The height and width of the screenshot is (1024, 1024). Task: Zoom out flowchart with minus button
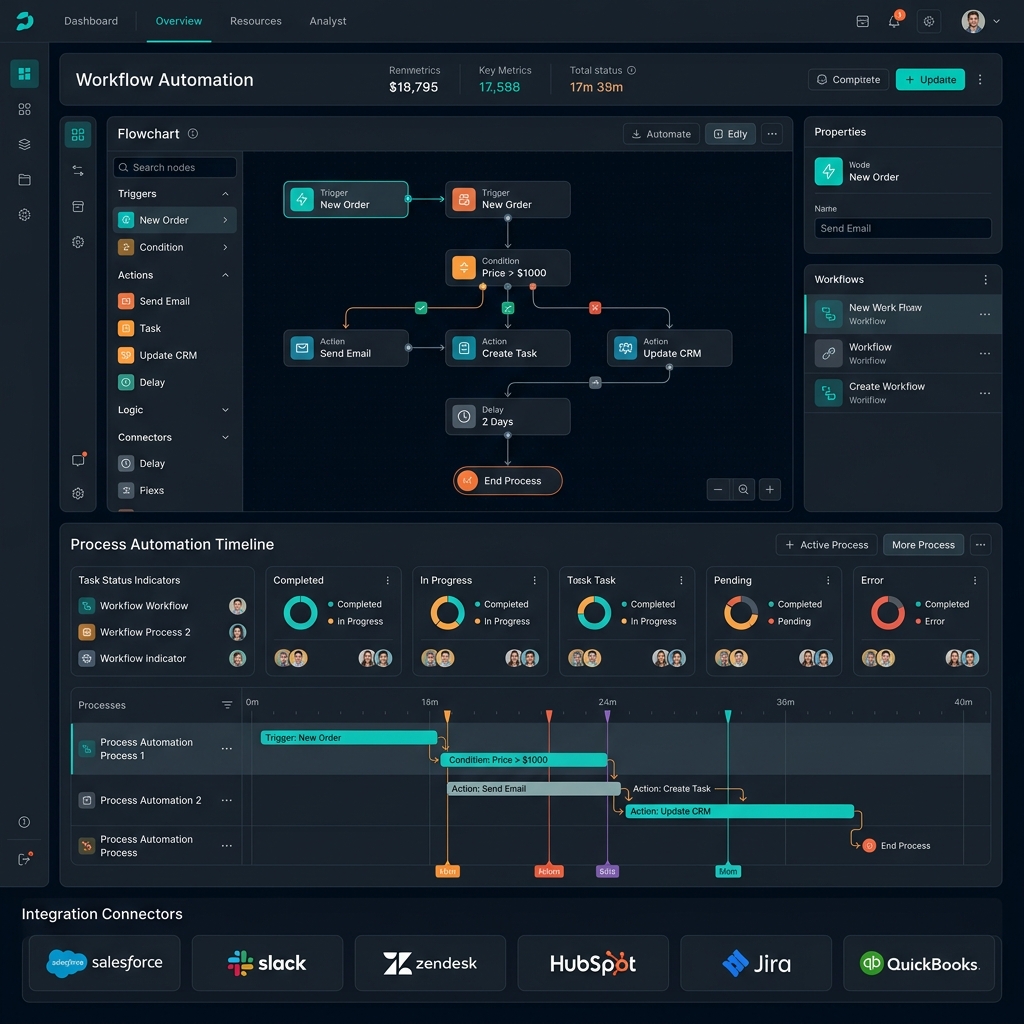pos(718,489)
